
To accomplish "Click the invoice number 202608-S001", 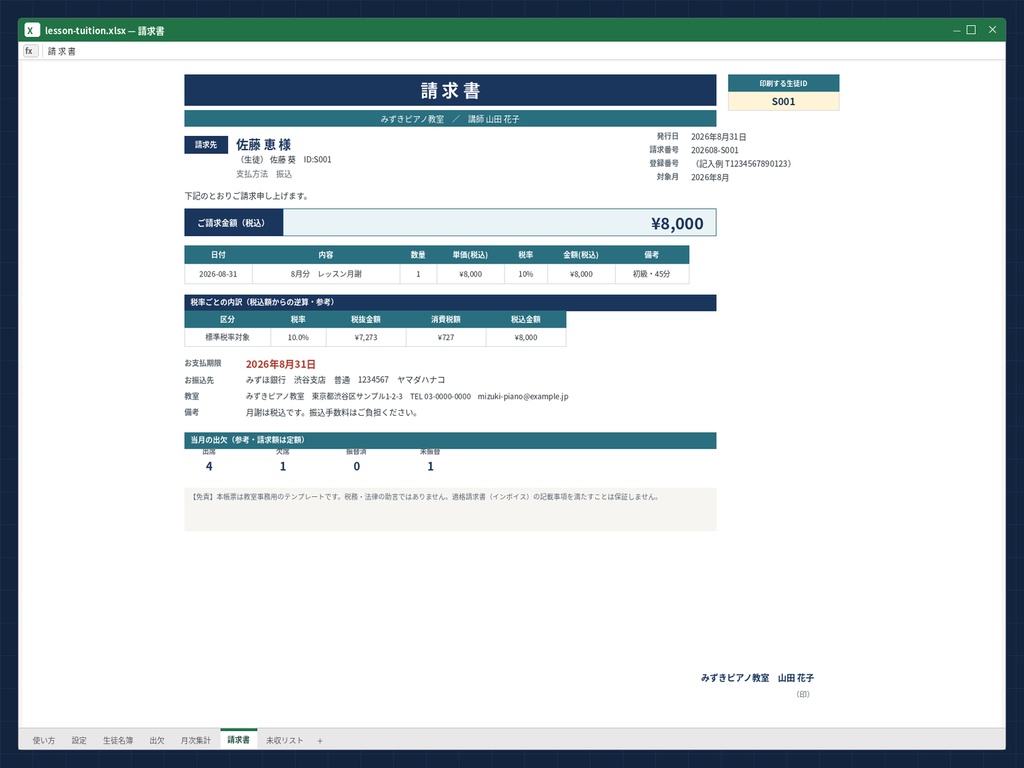I will coord(714,150).
